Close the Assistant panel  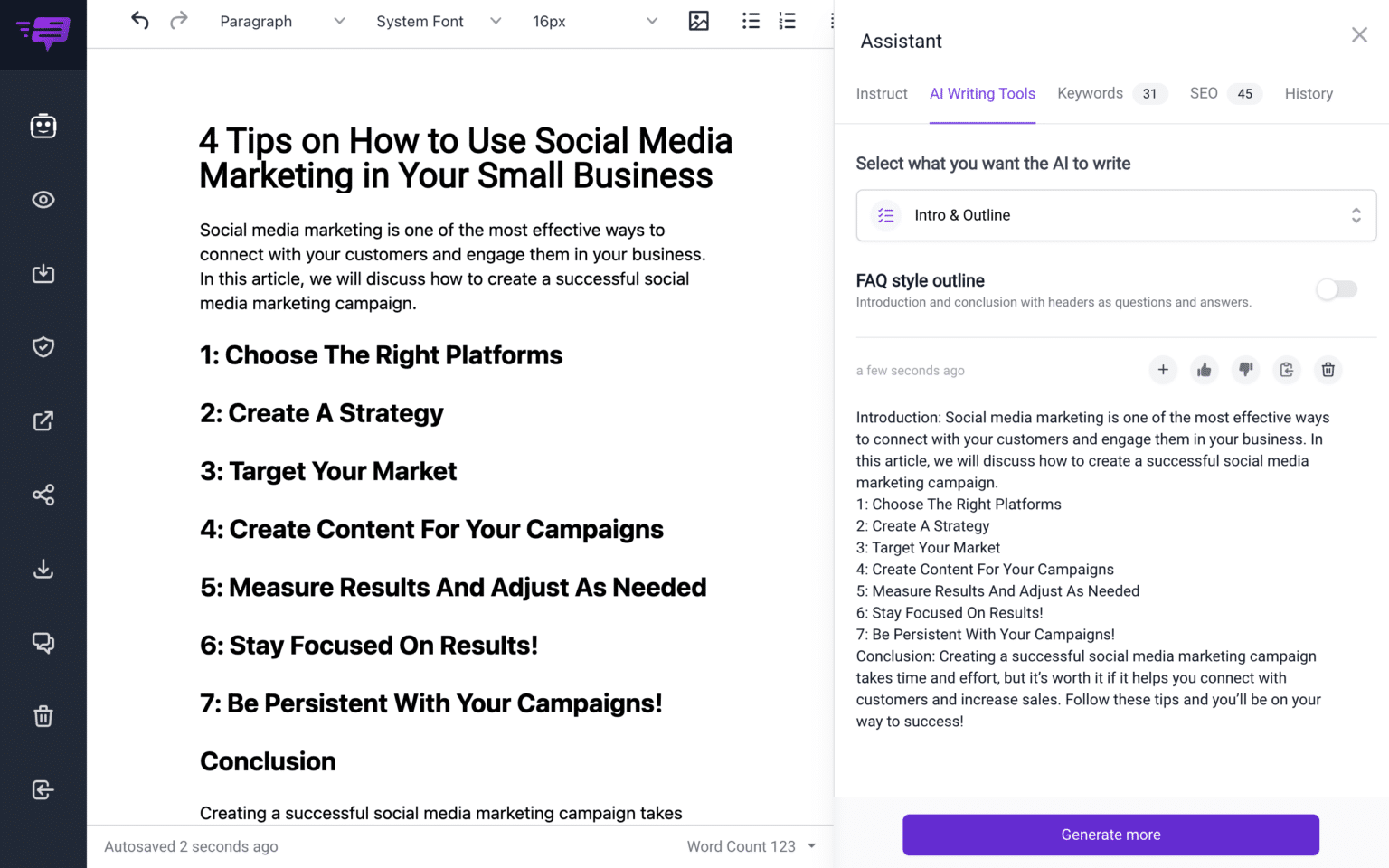coord(1359,34)
